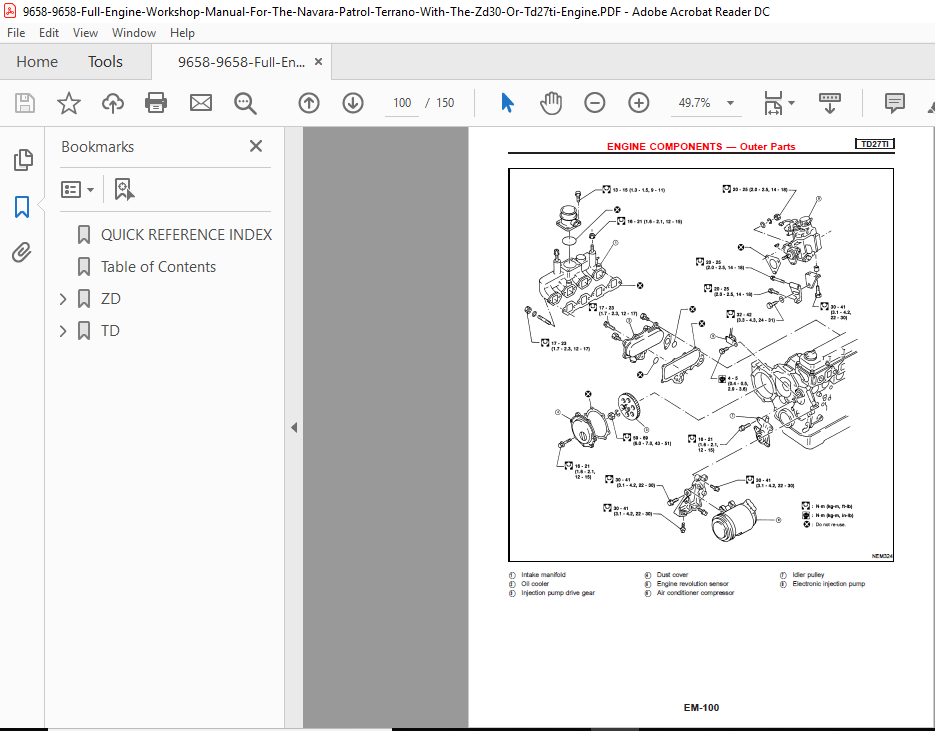Activate the Hand pan tool
This screenshot has width=935, height=731.
(551, 103)
